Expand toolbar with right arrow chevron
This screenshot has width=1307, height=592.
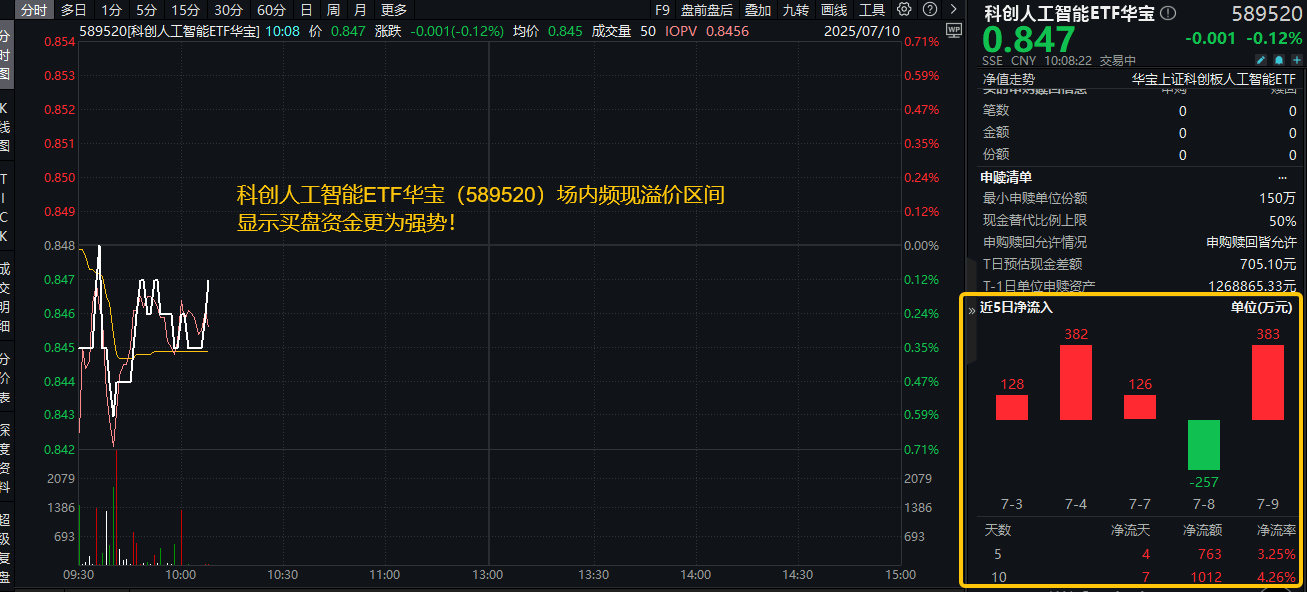coord(951,10)
